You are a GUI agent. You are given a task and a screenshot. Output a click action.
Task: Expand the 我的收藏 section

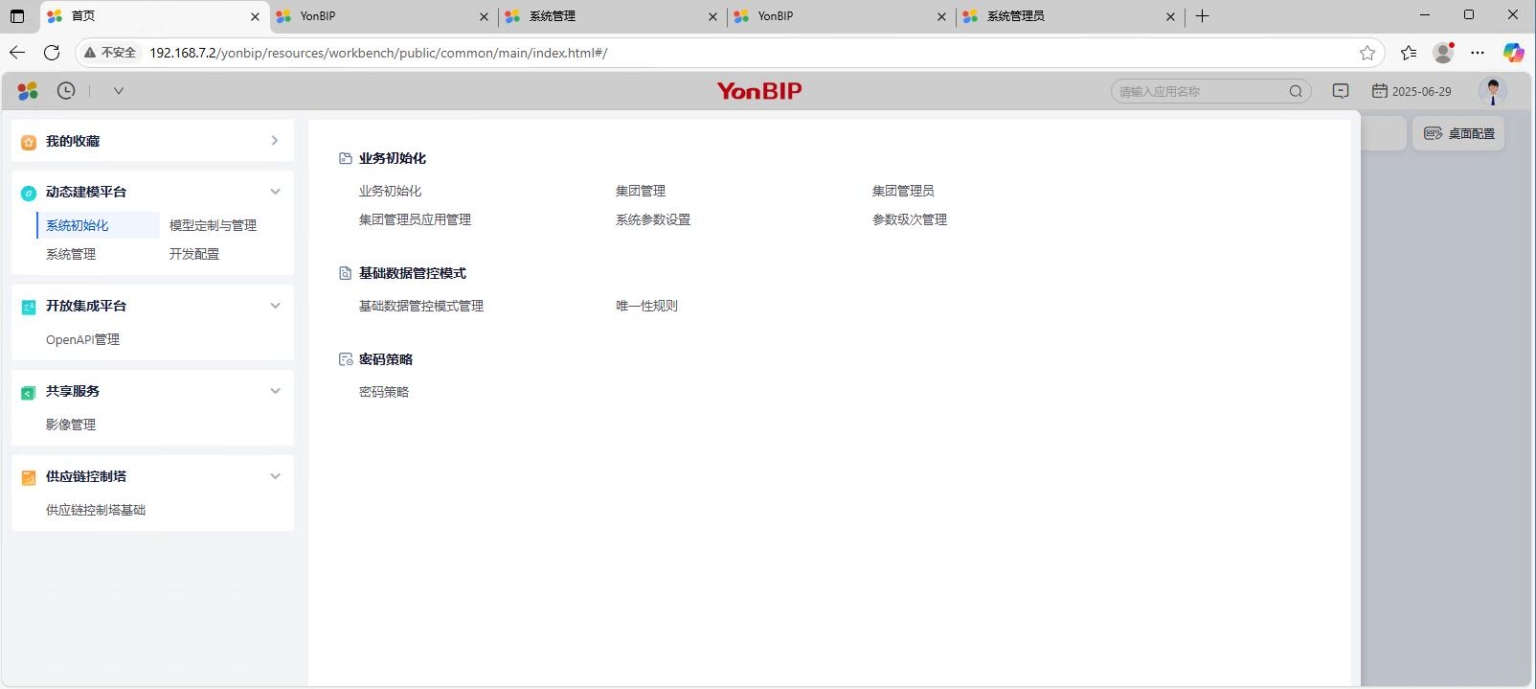coord(275,141)
